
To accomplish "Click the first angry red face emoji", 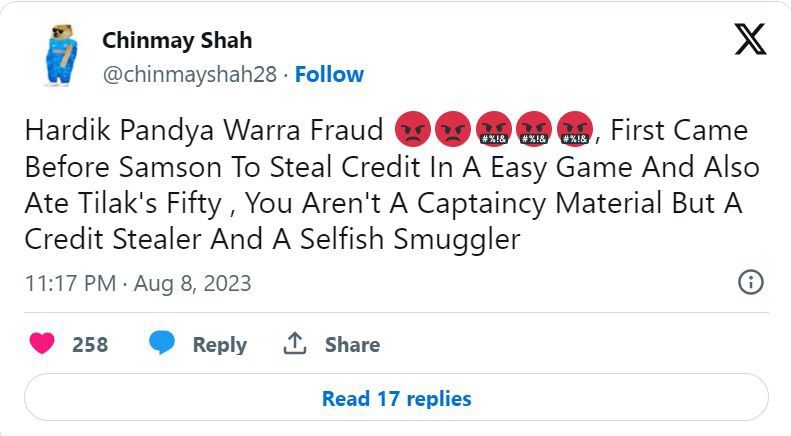I will click(x=413, y=131).
